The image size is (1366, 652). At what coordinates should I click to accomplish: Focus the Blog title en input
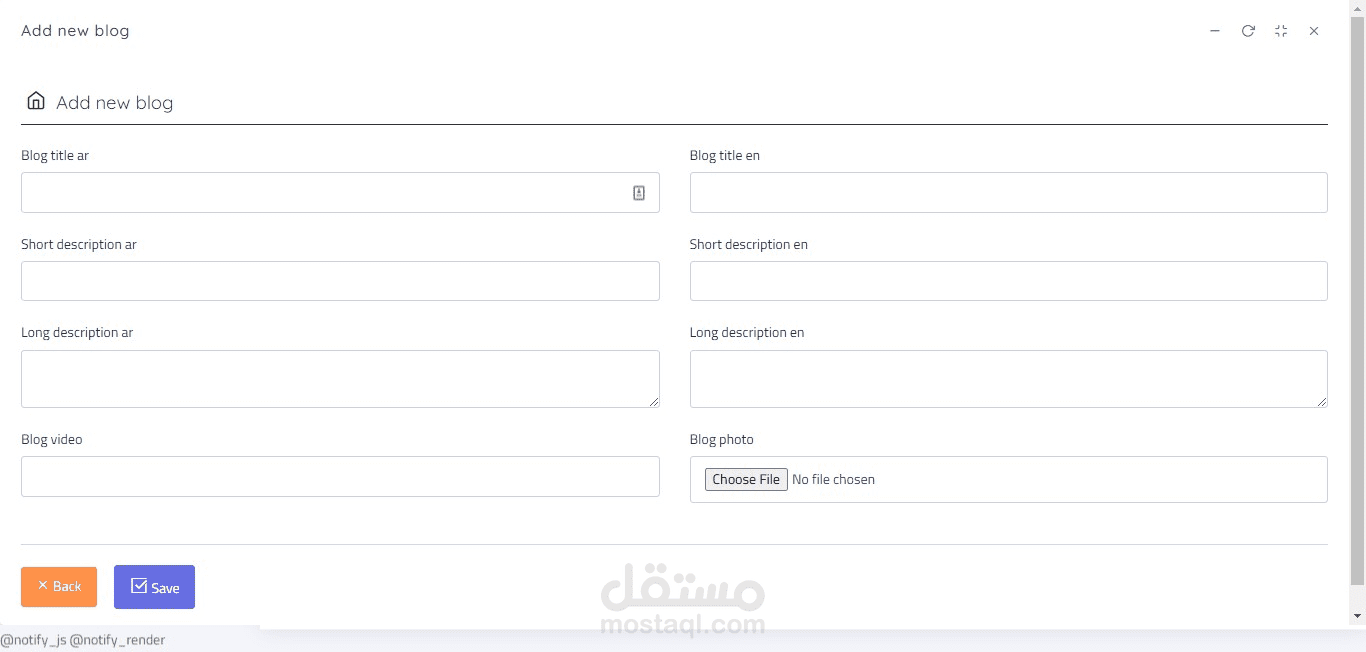click(1008, 193)
